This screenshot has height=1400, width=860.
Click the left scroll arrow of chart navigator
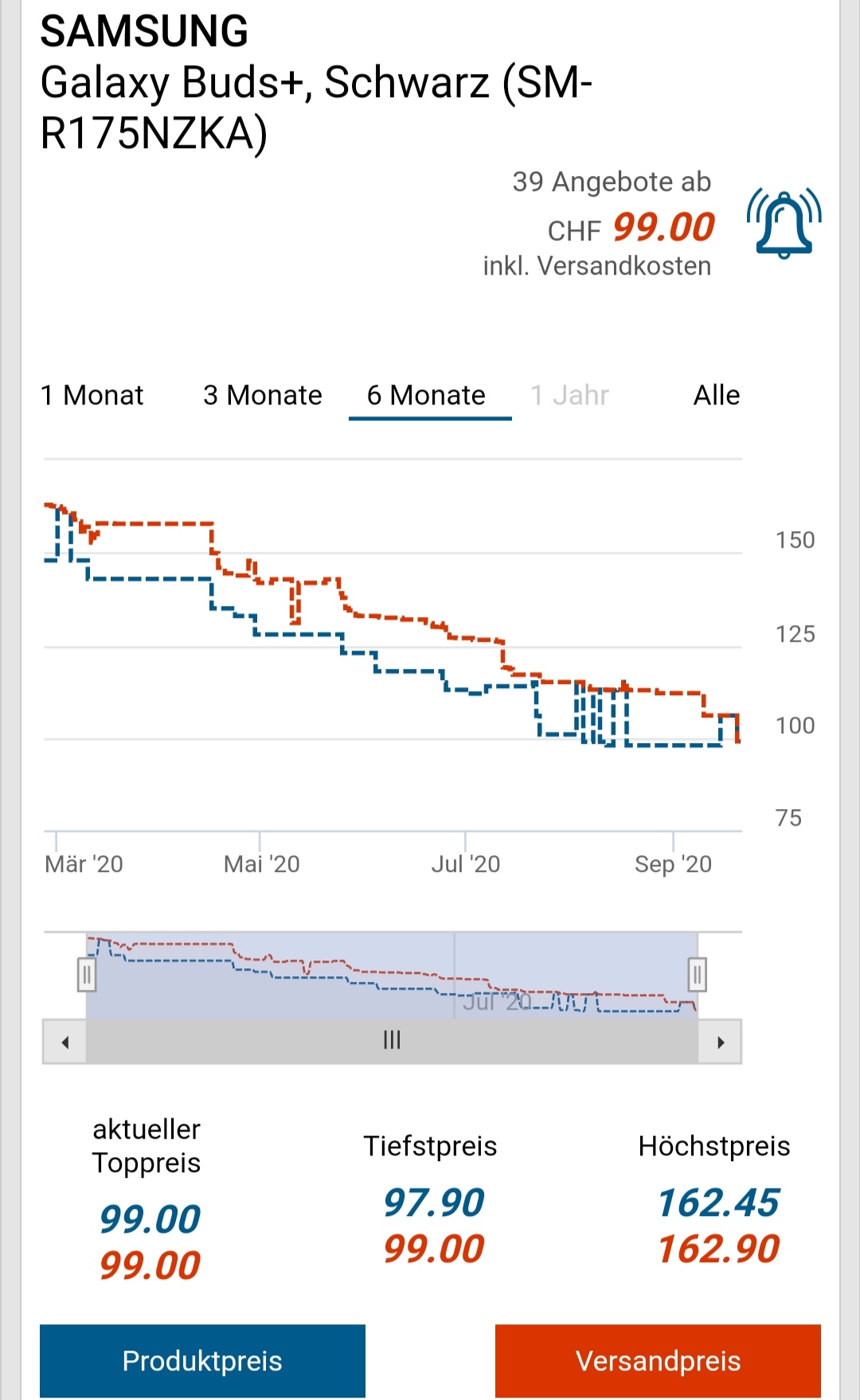65,1042
